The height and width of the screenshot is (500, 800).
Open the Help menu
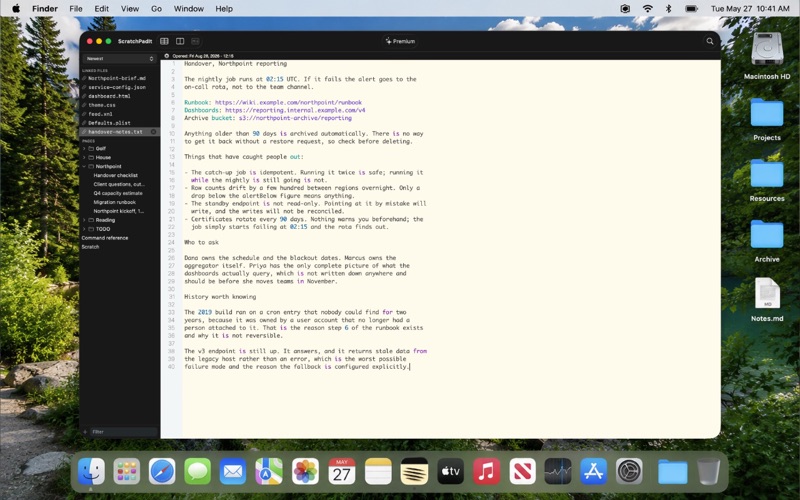(224, 9)
